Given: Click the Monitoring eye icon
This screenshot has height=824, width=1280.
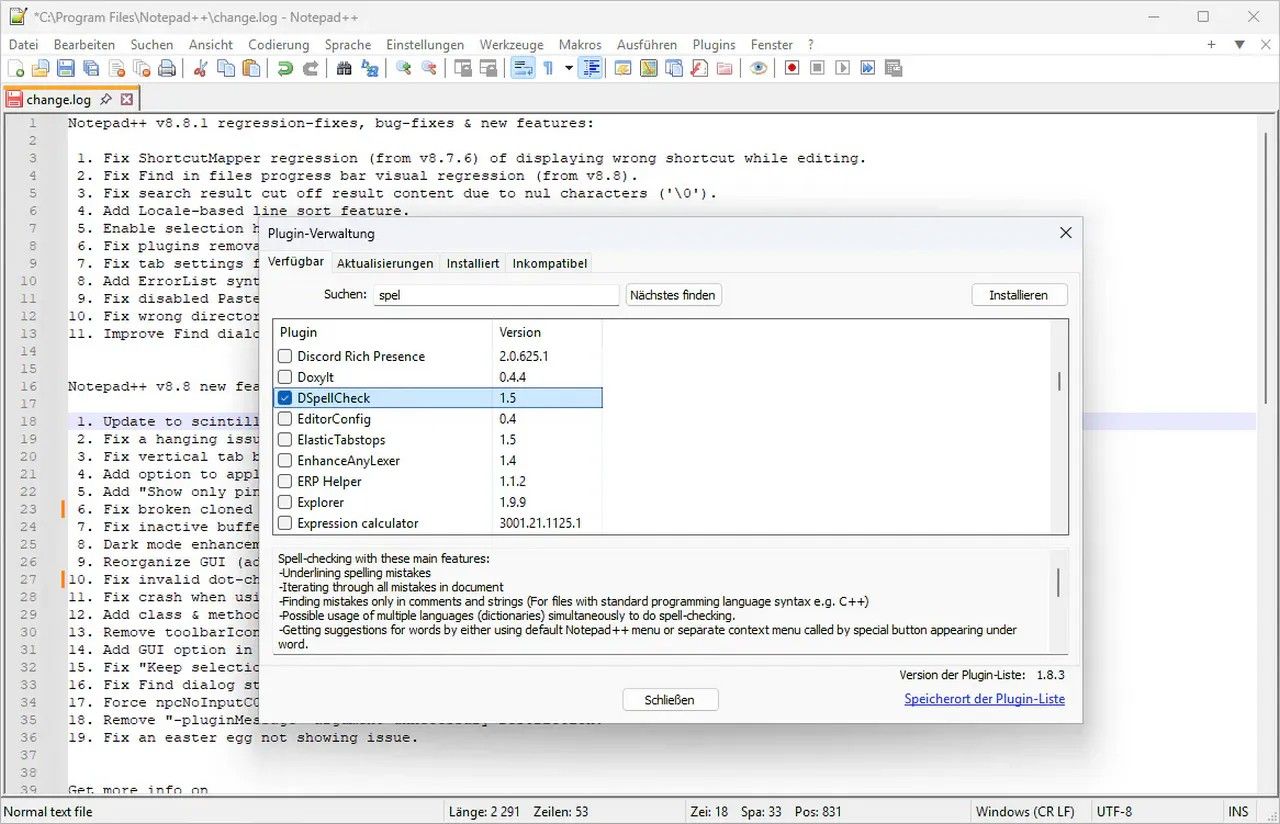Looking at the screenshot, I should [x=759, y=69].
